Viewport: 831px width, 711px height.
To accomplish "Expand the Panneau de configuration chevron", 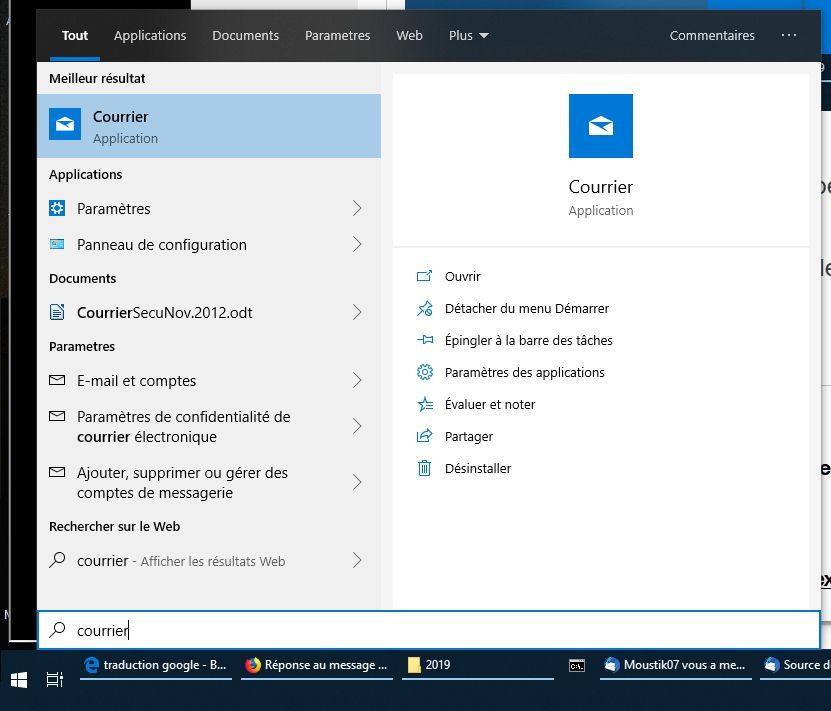I will [357, 244].
